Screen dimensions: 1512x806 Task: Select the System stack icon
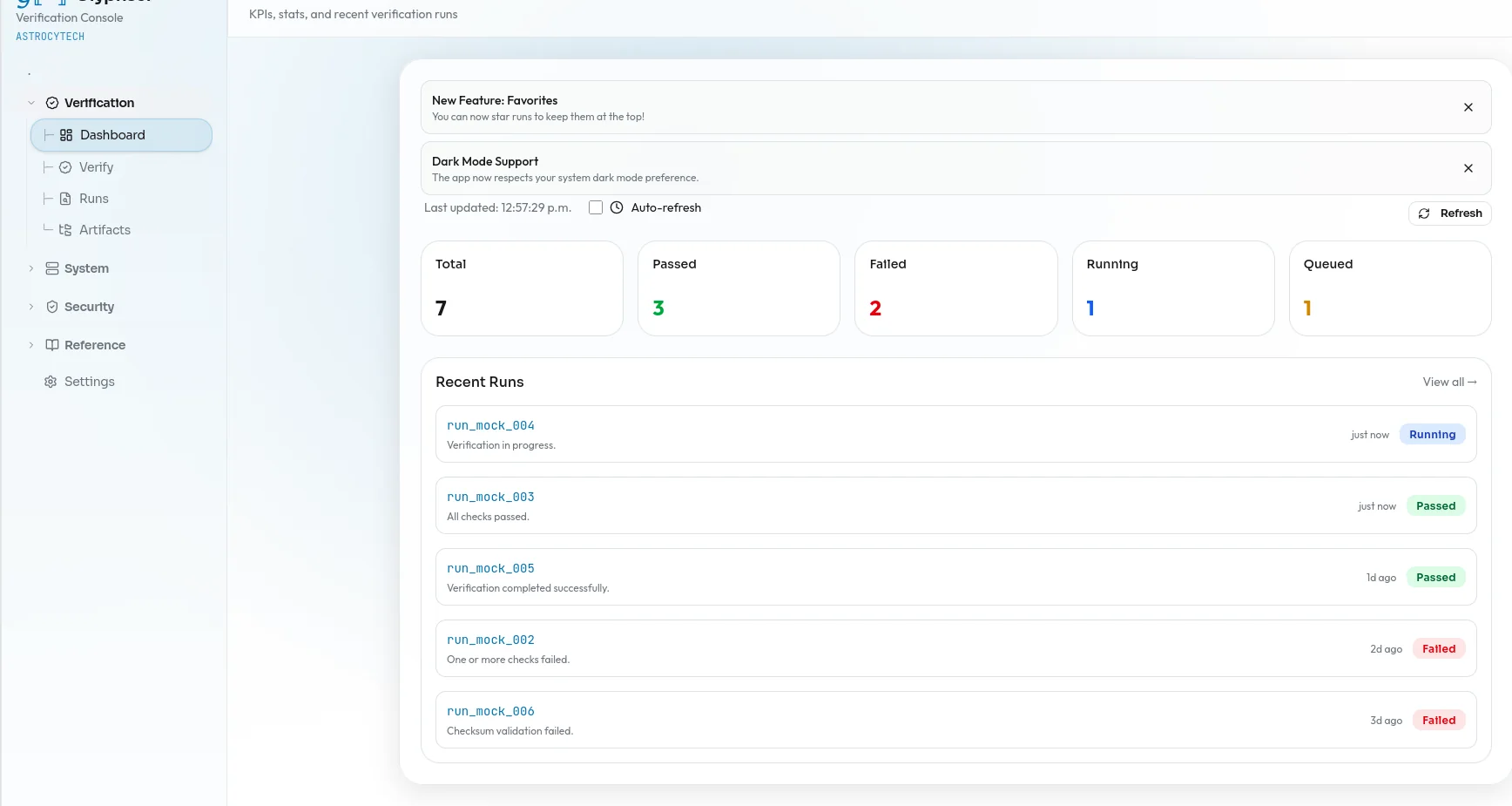coord(51,268)
